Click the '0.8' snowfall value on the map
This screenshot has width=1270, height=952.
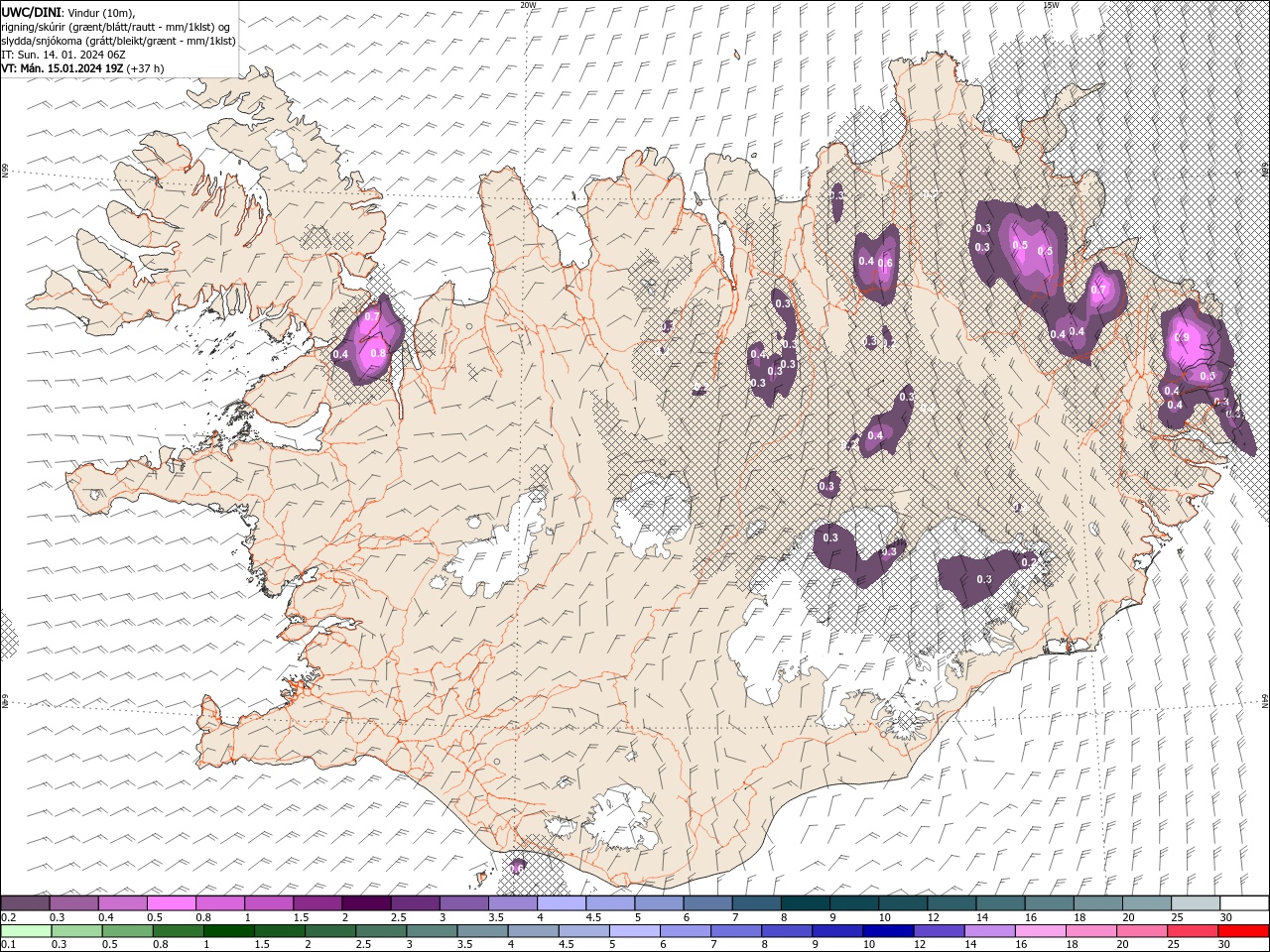[x=377, y=353]
